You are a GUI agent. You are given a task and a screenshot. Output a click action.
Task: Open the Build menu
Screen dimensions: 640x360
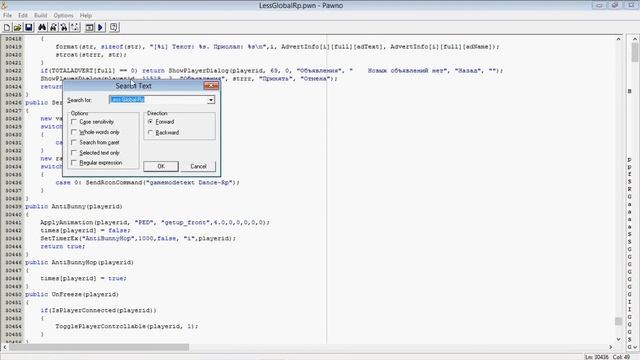pos(40,16)
